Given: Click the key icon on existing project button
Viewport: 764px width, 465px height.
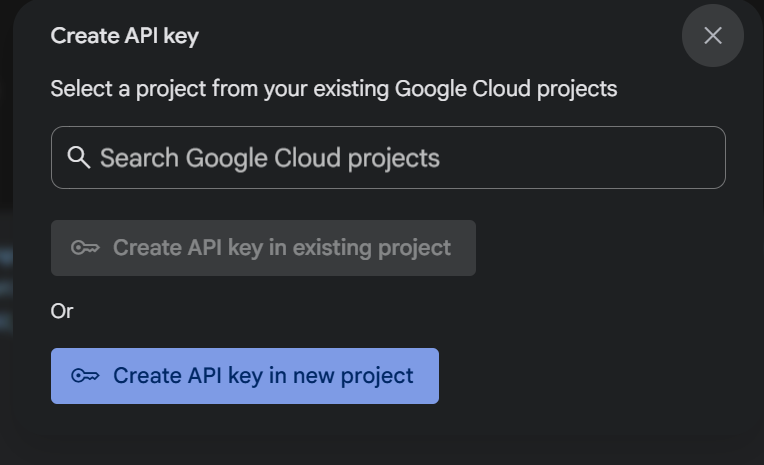Looking at the screenshot, I should pyautogui.click(x=85, y=248).
